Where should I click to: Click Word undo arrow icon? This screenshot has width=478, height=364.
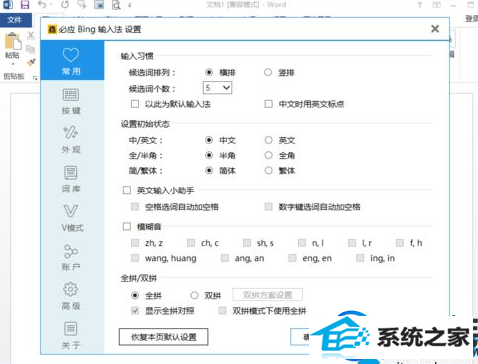(42, 5)
